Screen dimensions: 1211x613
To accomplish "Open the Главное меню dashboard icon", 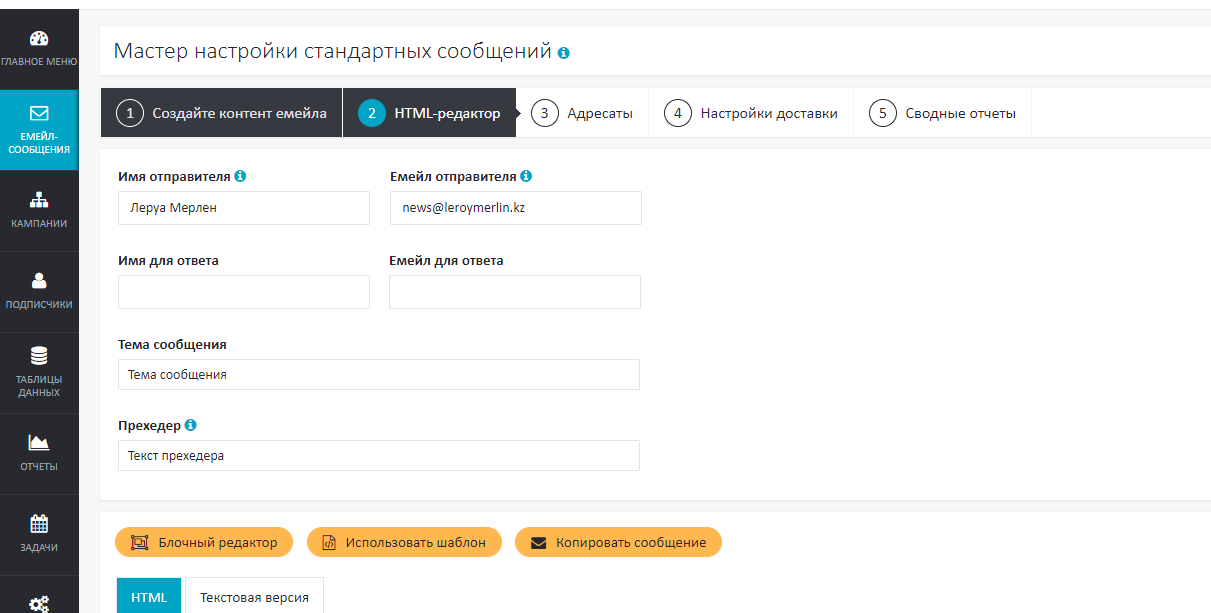I will click(39, 40).
